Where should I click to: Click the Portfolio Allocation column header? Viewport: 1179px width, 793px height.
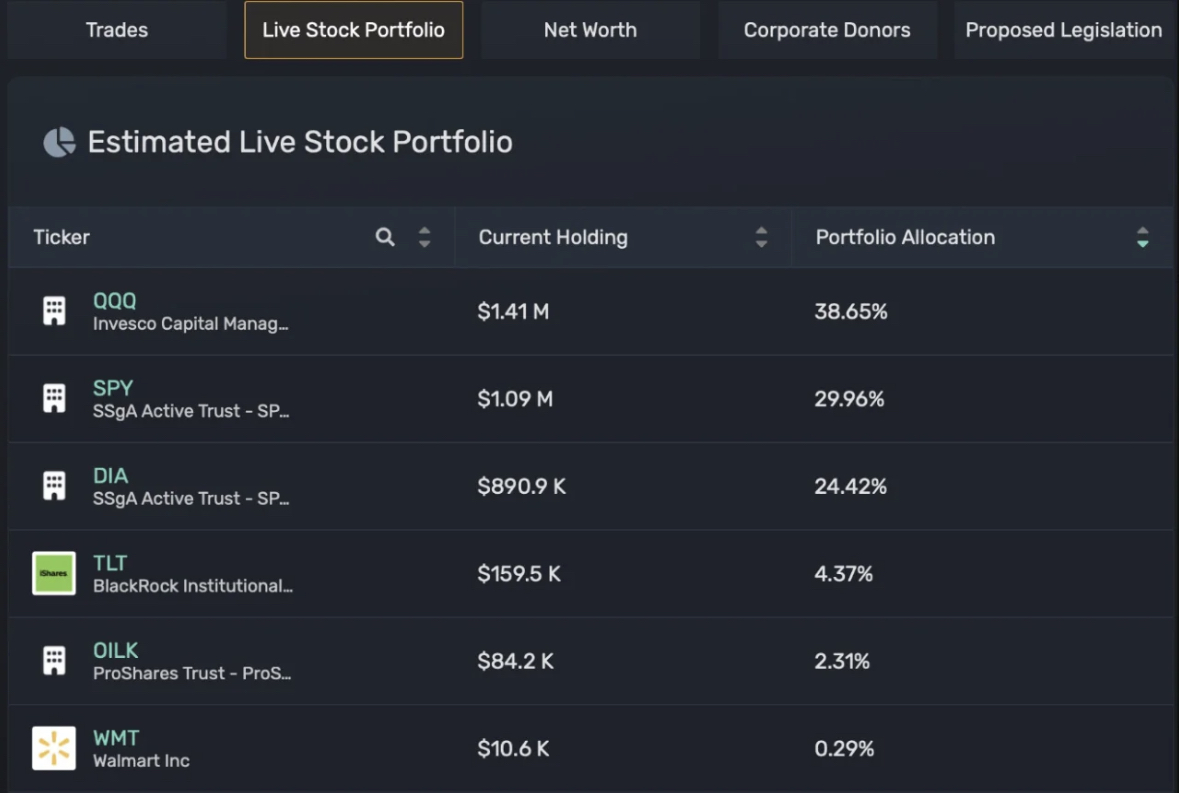pos(905,237)
